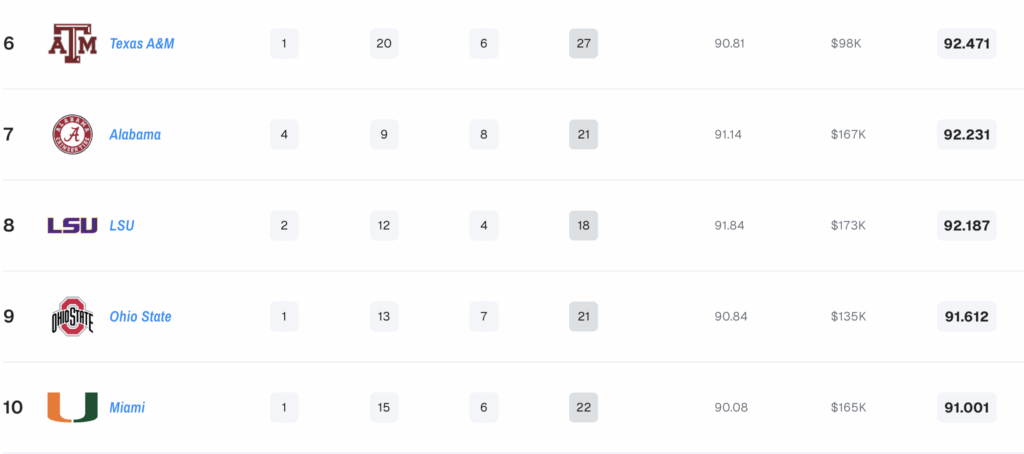Click LSU's score badge 92.187
Viewport: 1024px width, 454px height.
967,225
